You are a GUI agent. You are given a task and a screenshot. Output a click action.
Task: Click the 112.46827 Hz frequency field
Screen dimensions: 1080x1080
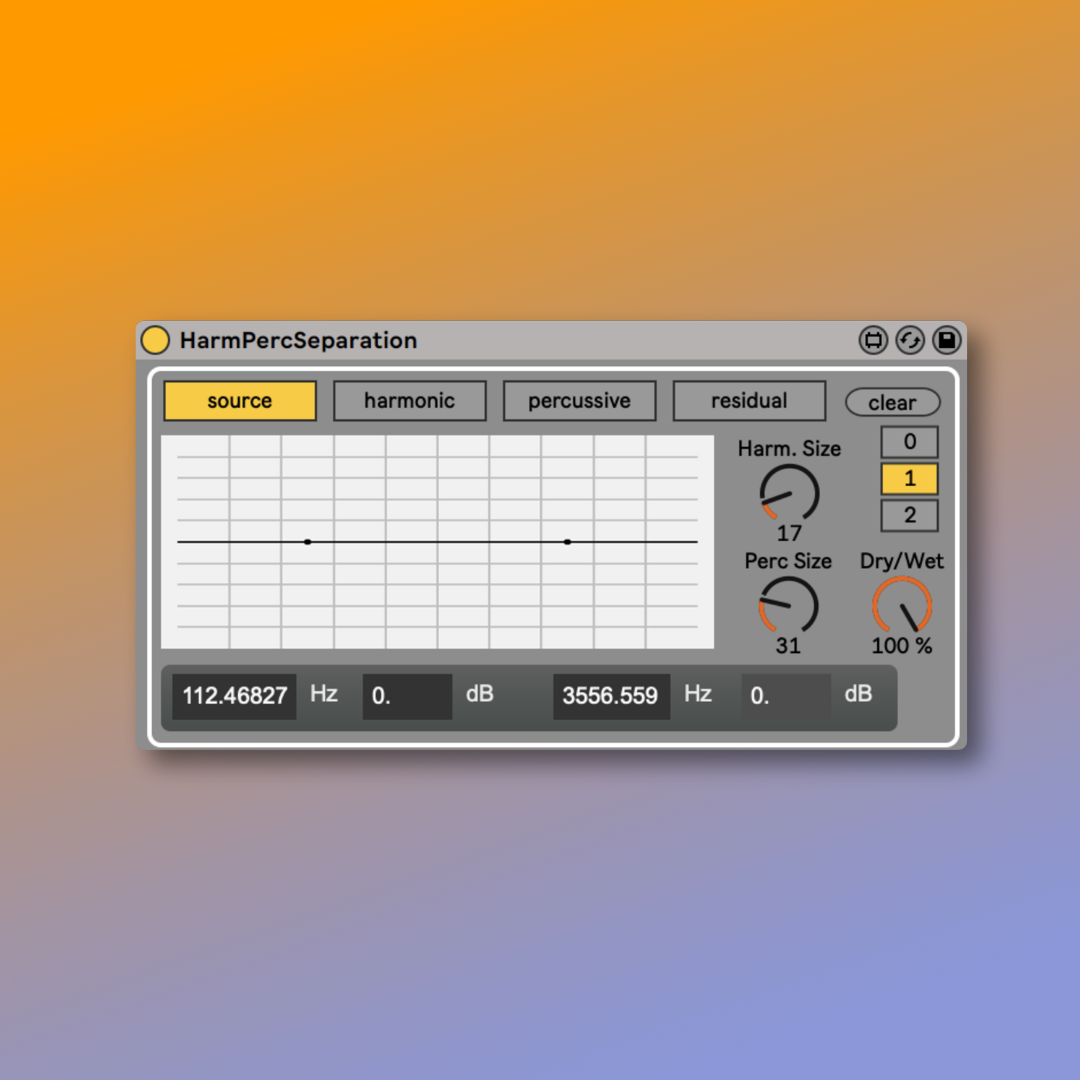click(235, 696)
